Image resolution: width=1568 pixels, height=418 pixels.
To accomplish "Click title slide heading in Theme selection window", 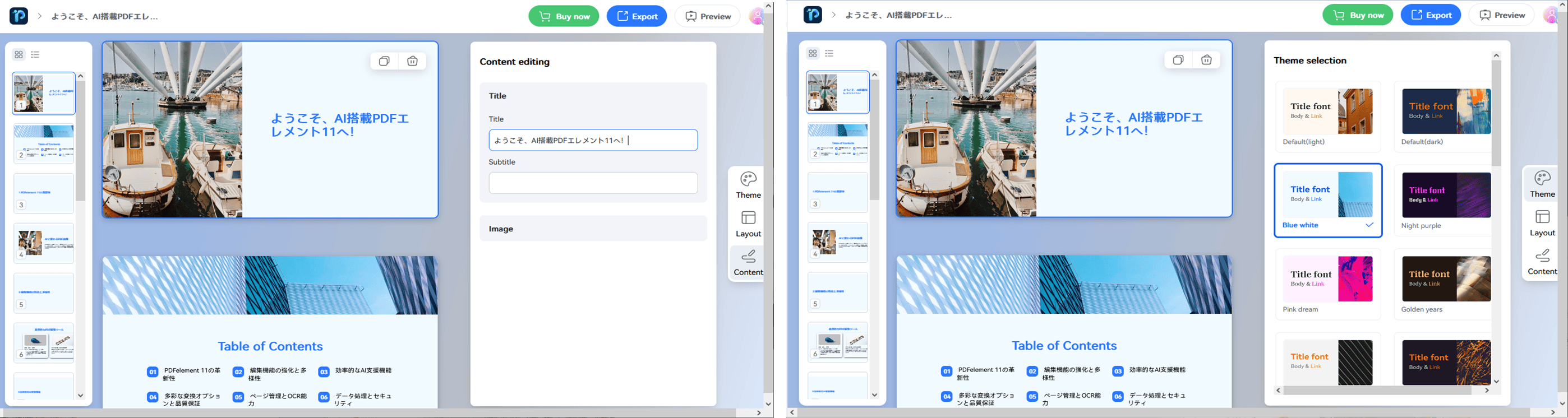I will 1133,123.
